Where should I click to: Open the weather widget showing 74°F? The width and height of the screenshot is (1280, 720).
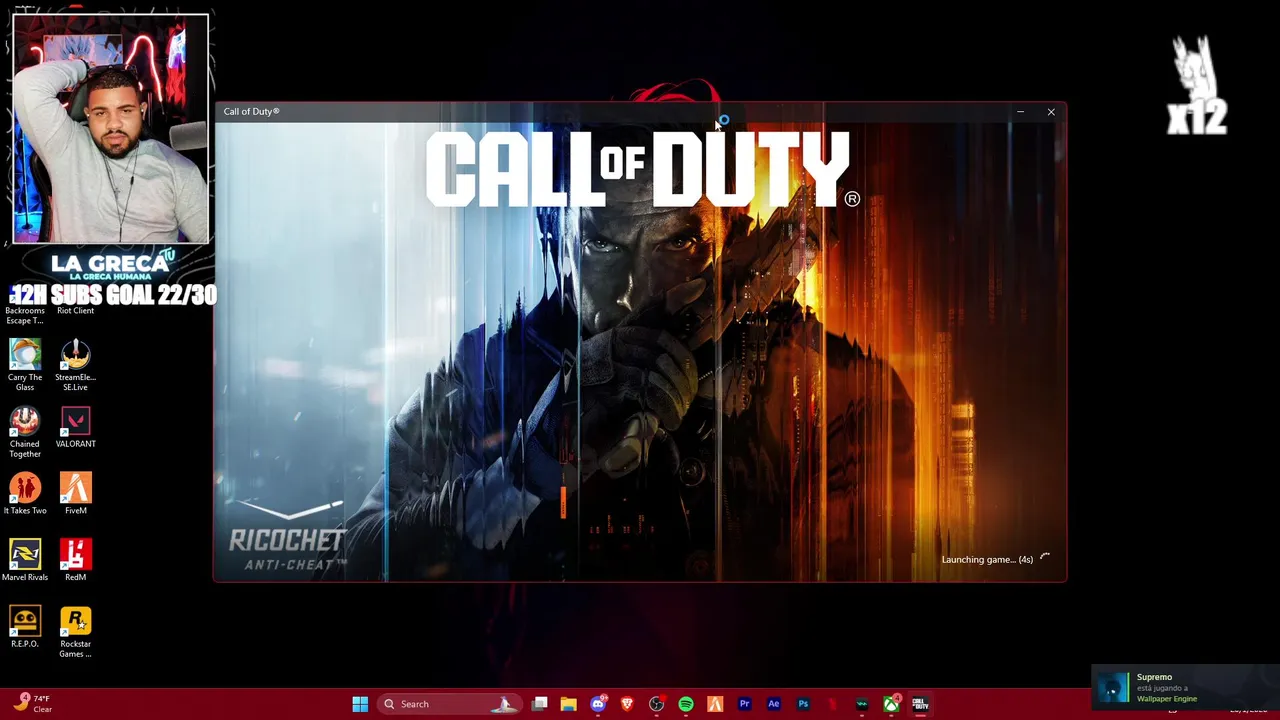tap(34, 704)
